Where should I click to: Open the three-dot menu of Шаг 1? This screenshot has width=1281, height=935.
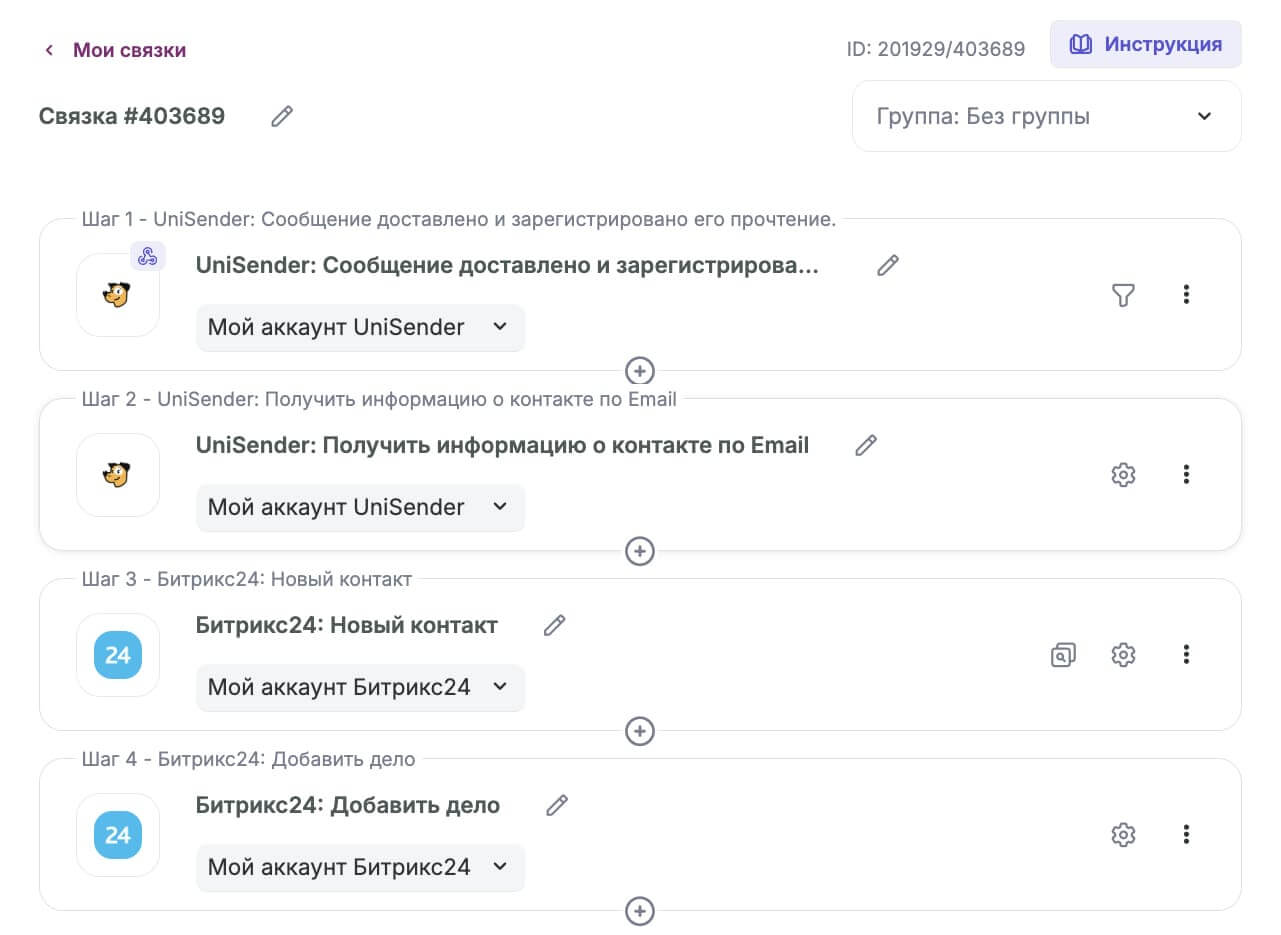click(x=1186, y=295)
